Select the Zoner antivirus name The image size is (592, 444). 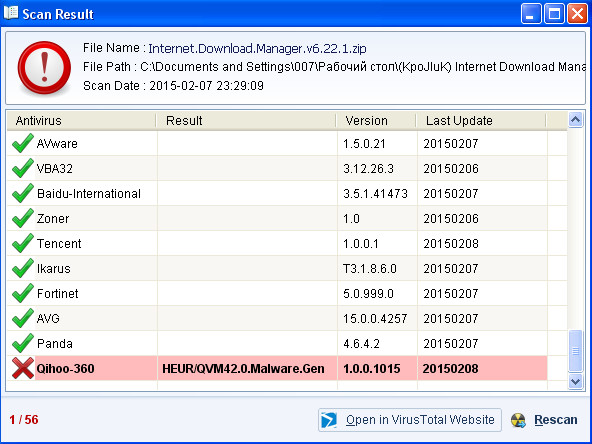53,218
